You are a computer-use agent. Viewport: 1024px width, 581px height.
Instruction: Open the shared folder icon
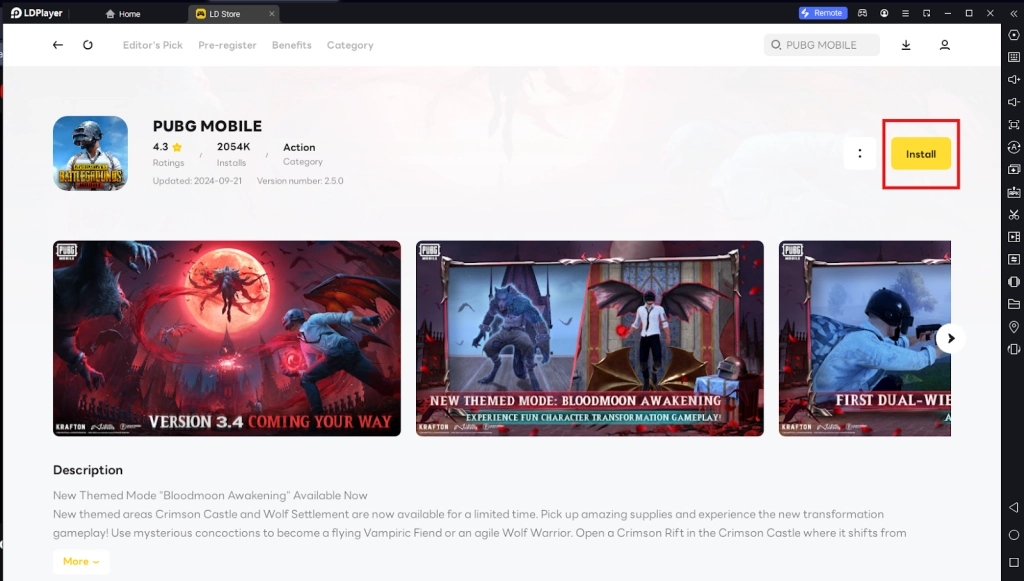click(1014, 304)
